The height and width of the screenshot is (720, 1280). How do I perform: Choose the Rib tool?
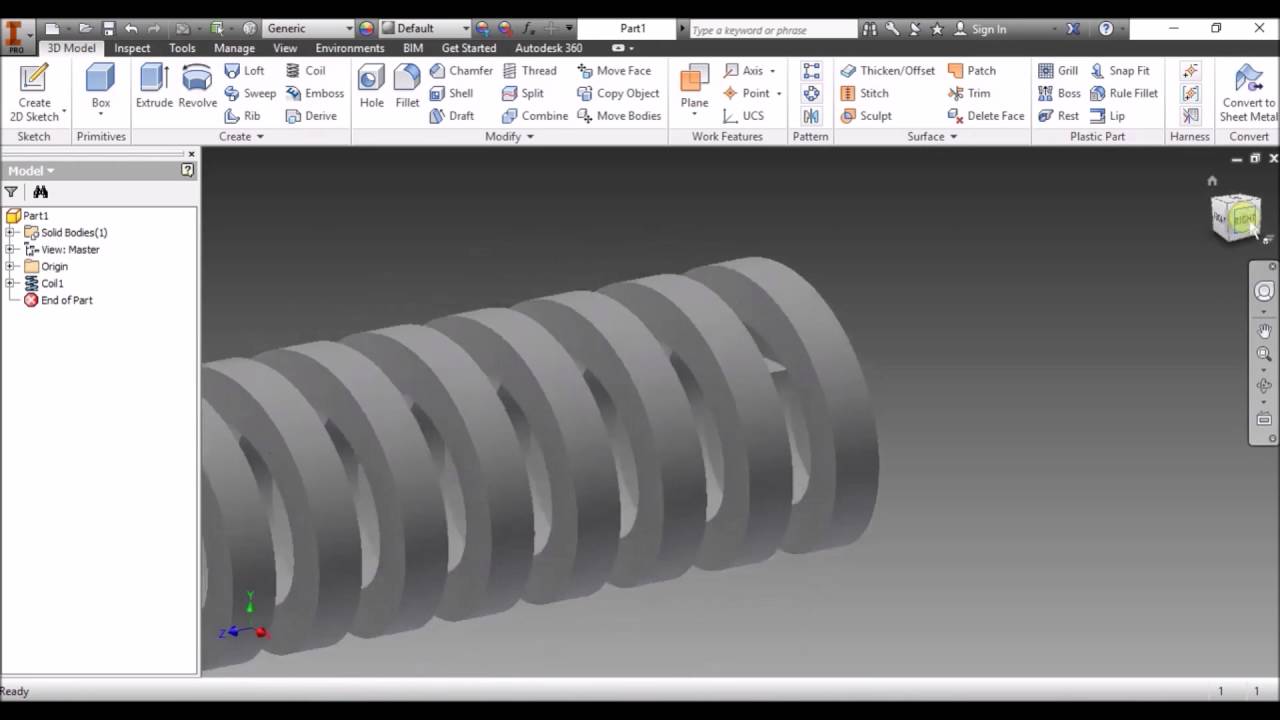pos(242,116)
